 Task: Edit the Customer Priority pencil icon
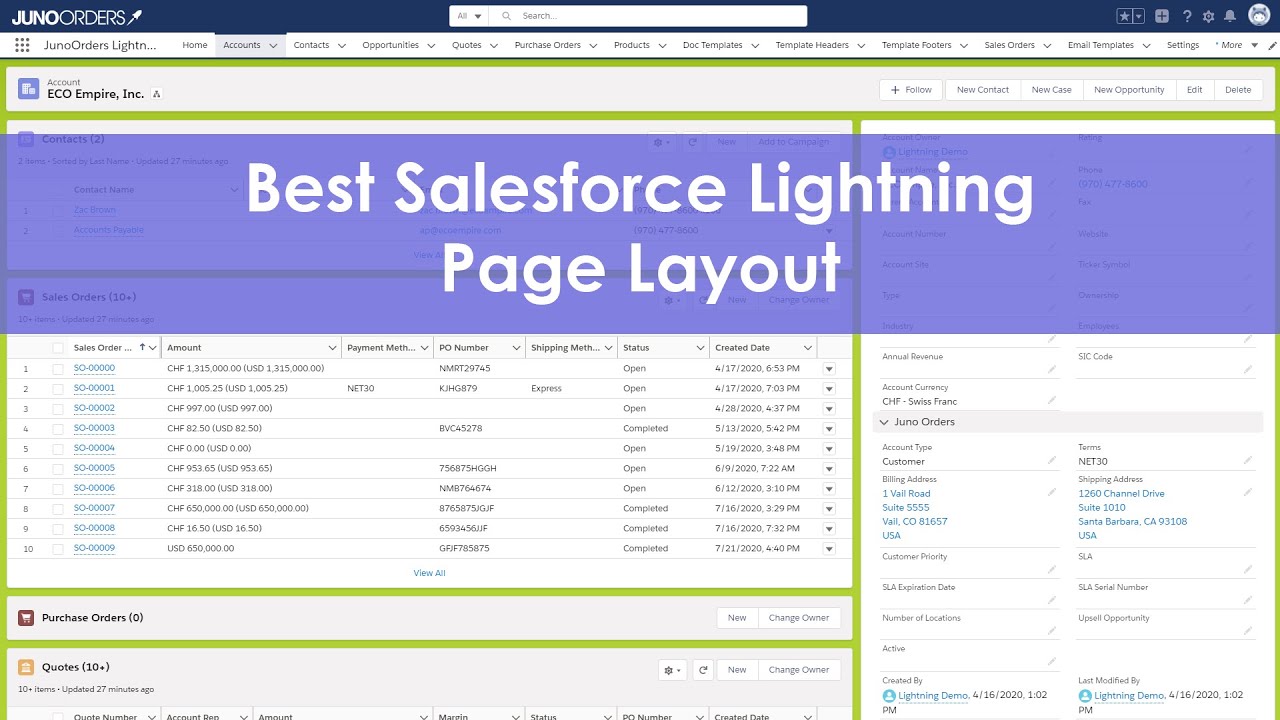click(x=1051, y=569)
